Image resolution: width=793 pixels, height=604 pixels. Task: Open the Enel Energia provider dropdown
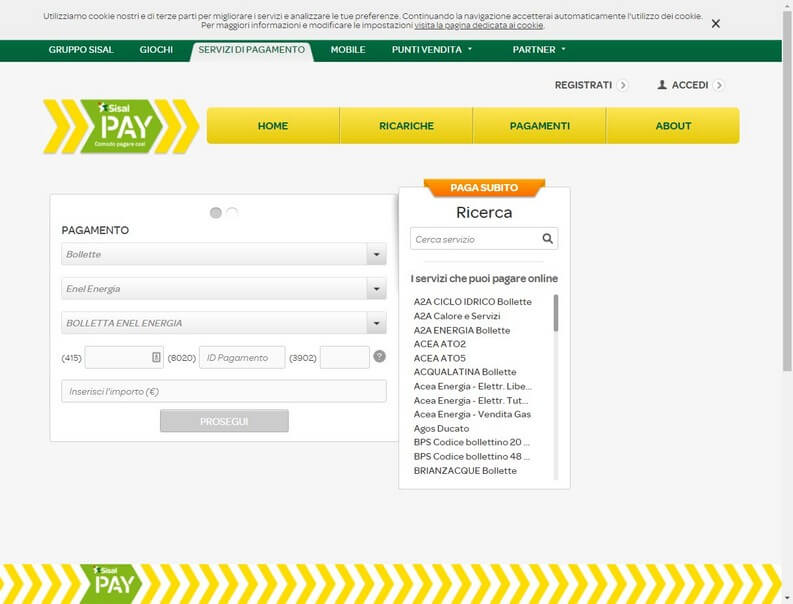coord(224,288)
